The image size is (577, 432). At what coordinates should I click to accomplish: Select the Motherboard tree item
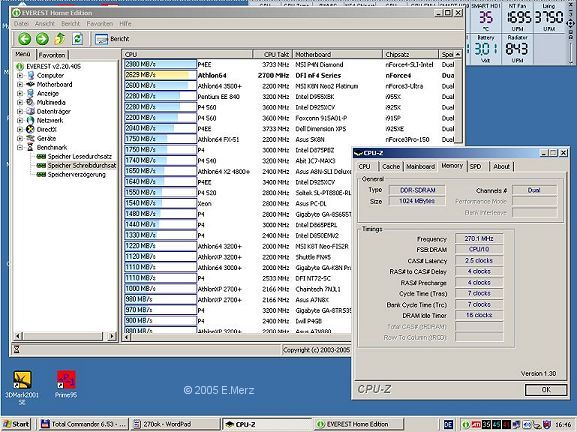(x=54, y=84)
